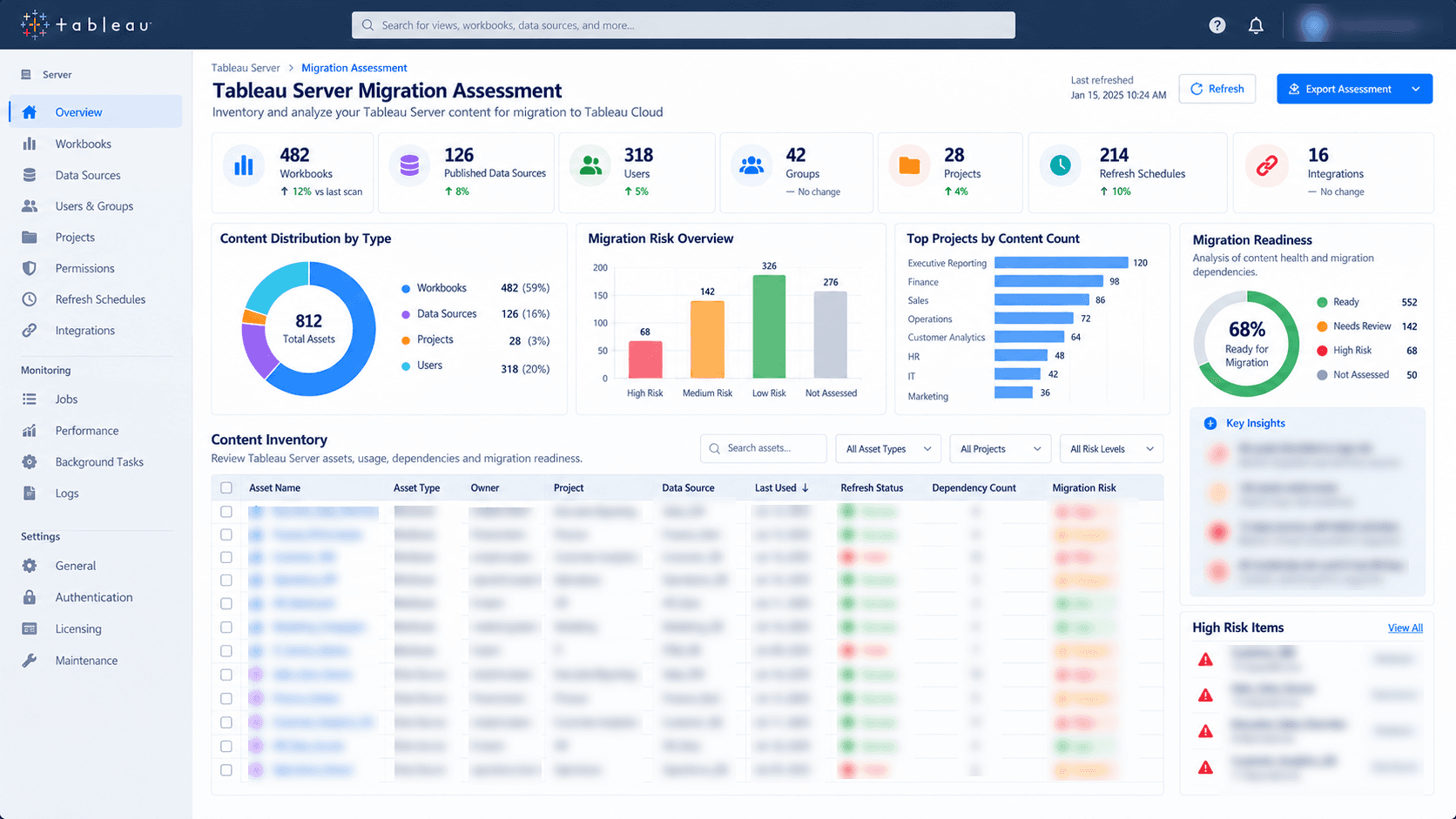This screenshot has width=1456, height=819.
Task: Click the Projects folder icon in sidebar
Action: click(x=30, y=237)
